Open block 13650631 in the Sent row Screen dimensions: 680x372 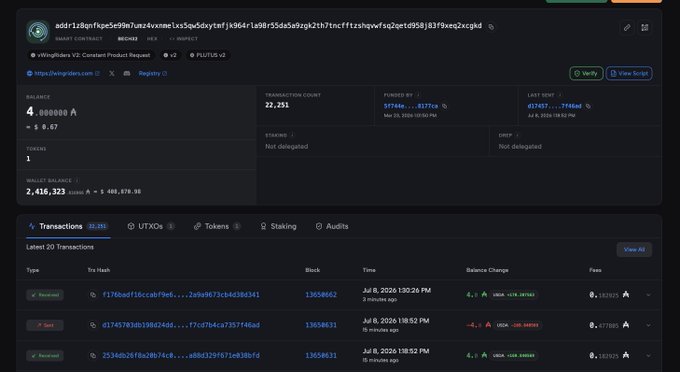[321, 325]
